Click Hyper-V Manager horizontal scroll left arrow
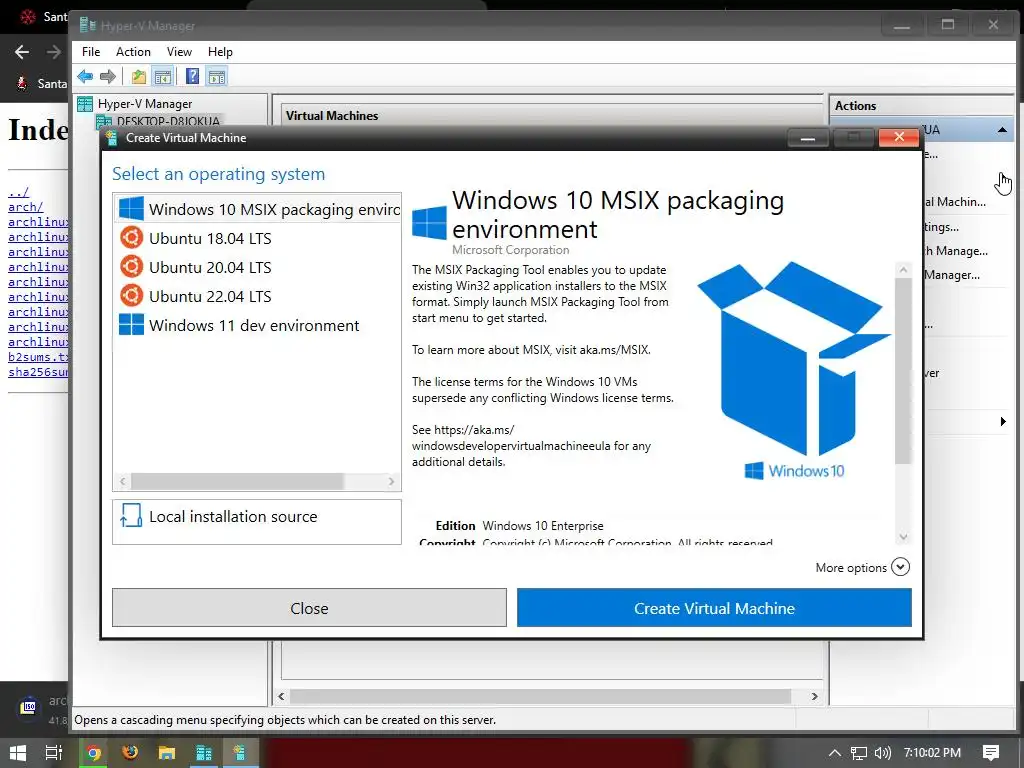Image resolution: width=1024 pixels, height=768 pixels. pos(281,696)
